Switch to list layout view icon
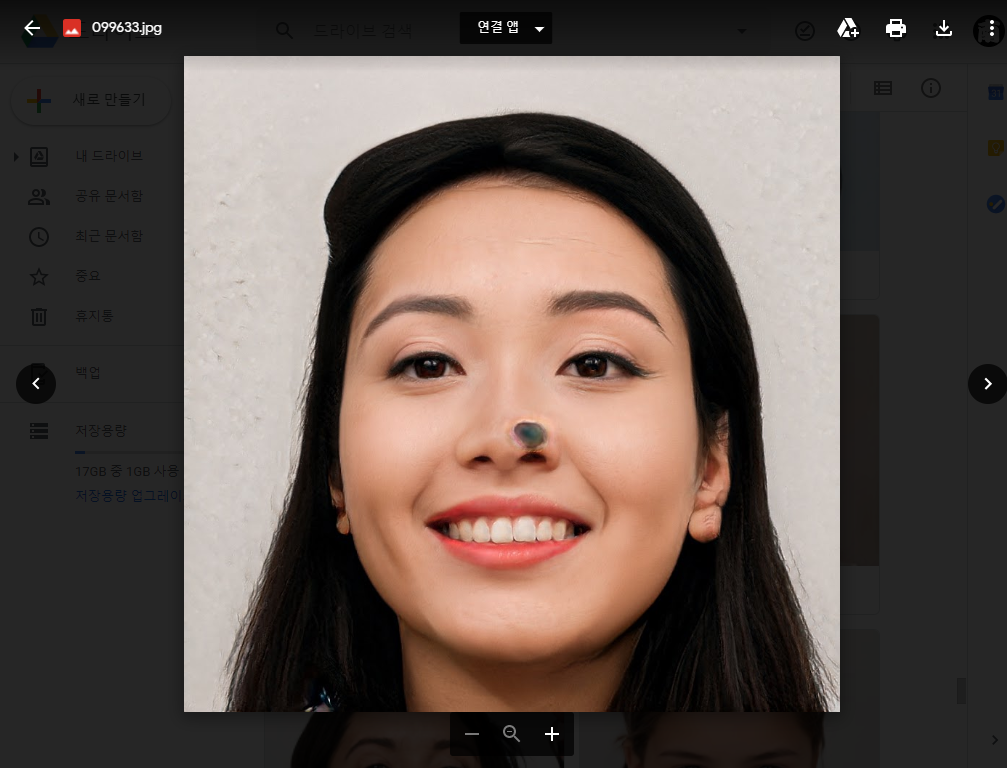The width and height of the screenshot is (1007, 768). [882, 88]
